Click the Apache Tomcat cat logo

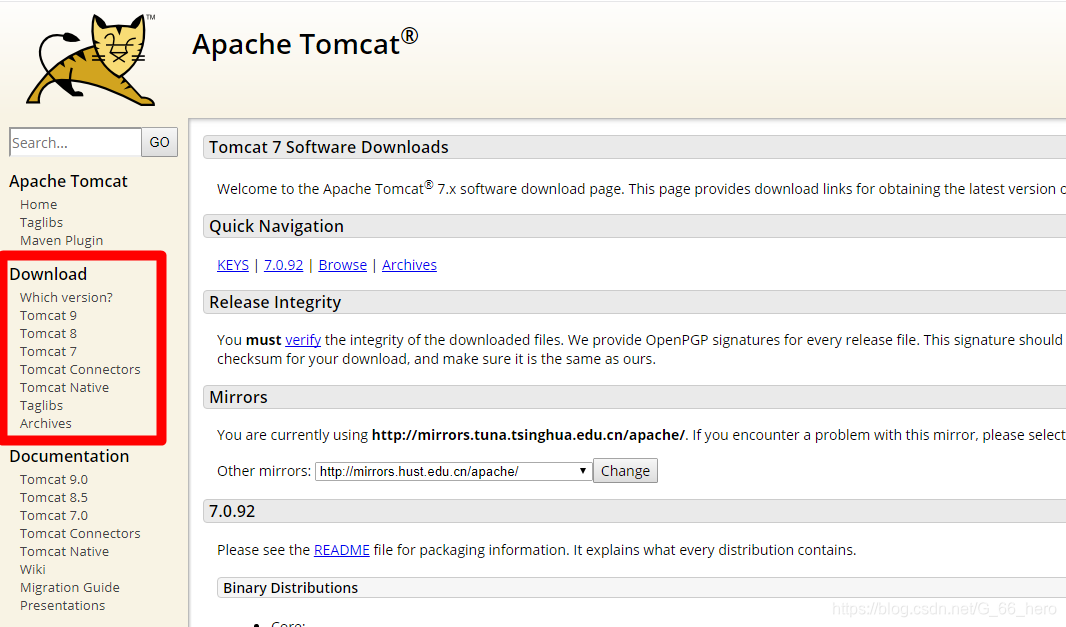point(90,59)
